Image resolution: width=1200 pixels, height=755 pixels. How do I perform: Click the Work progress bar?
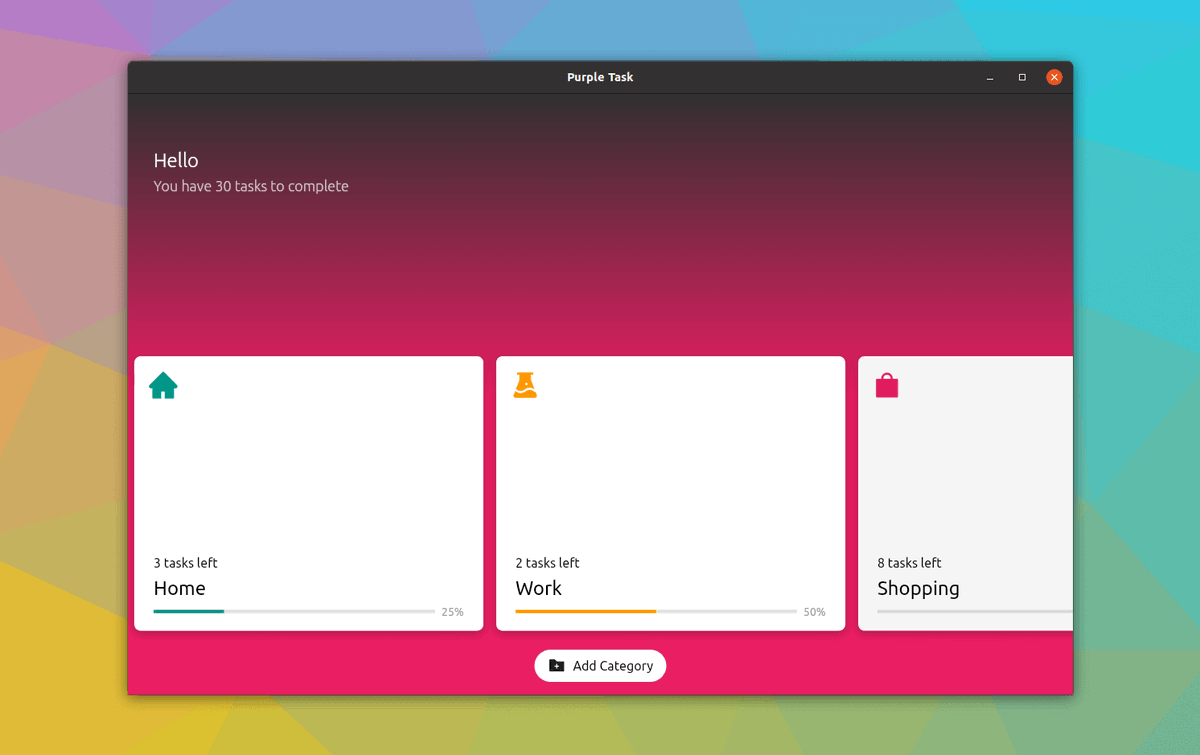click(656, 611)
